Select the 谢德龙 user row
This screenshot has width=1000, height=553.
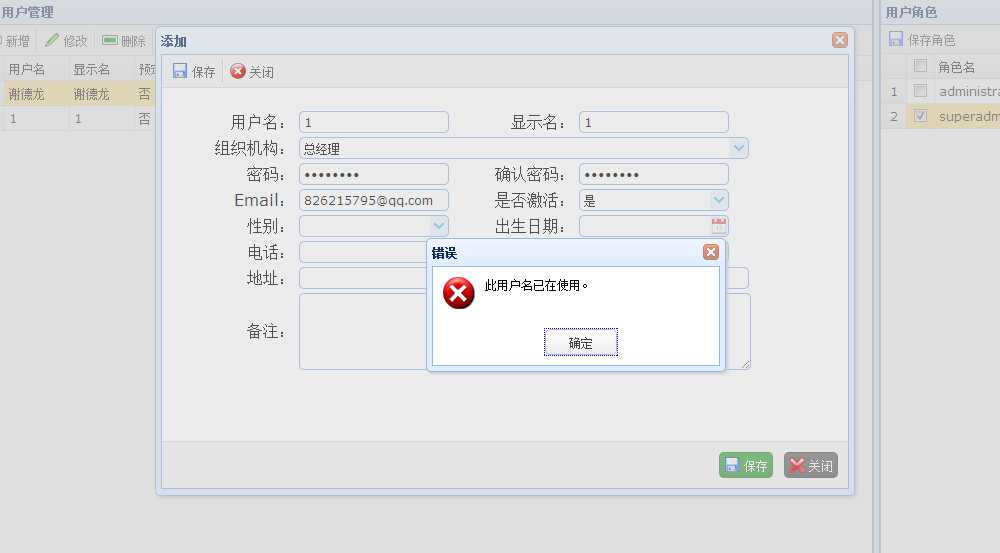(x=77, y=94)
